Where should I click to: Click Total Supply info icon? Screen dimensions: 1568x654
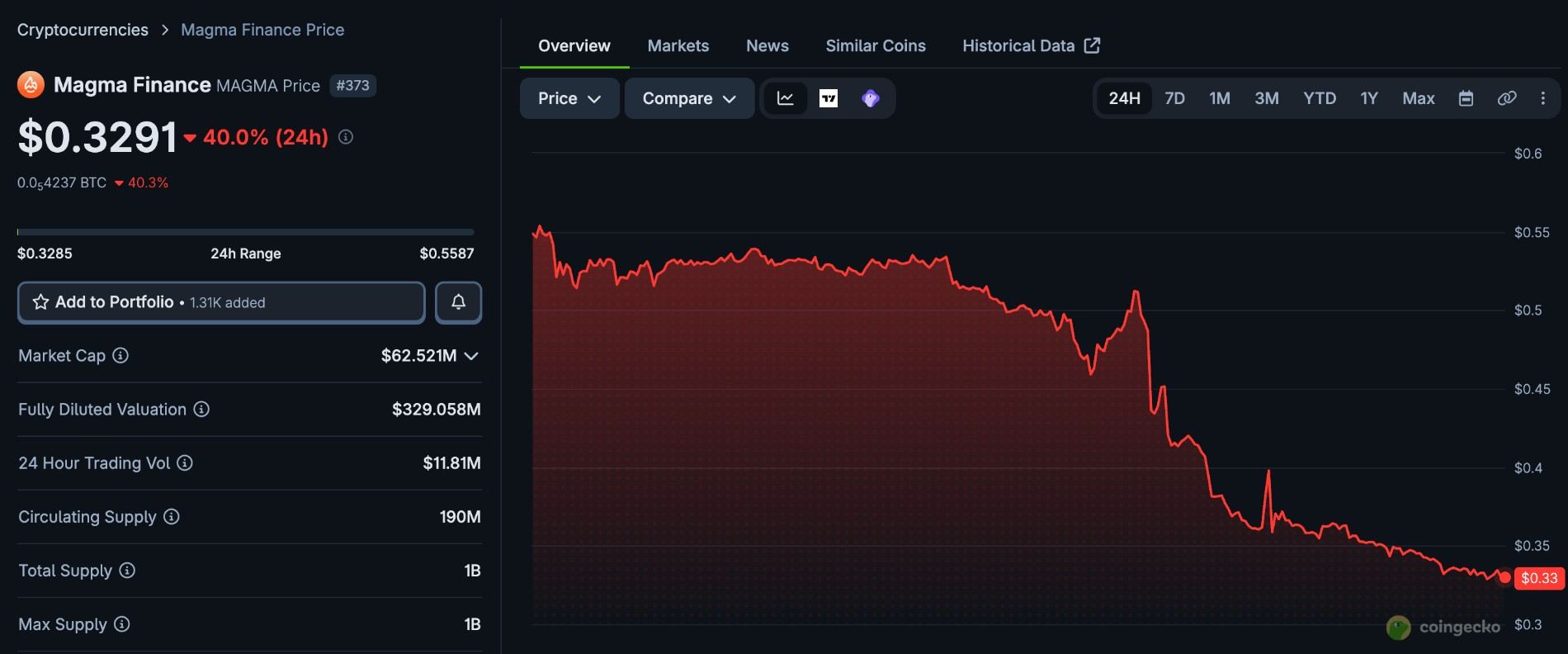(x=127, y=571)
